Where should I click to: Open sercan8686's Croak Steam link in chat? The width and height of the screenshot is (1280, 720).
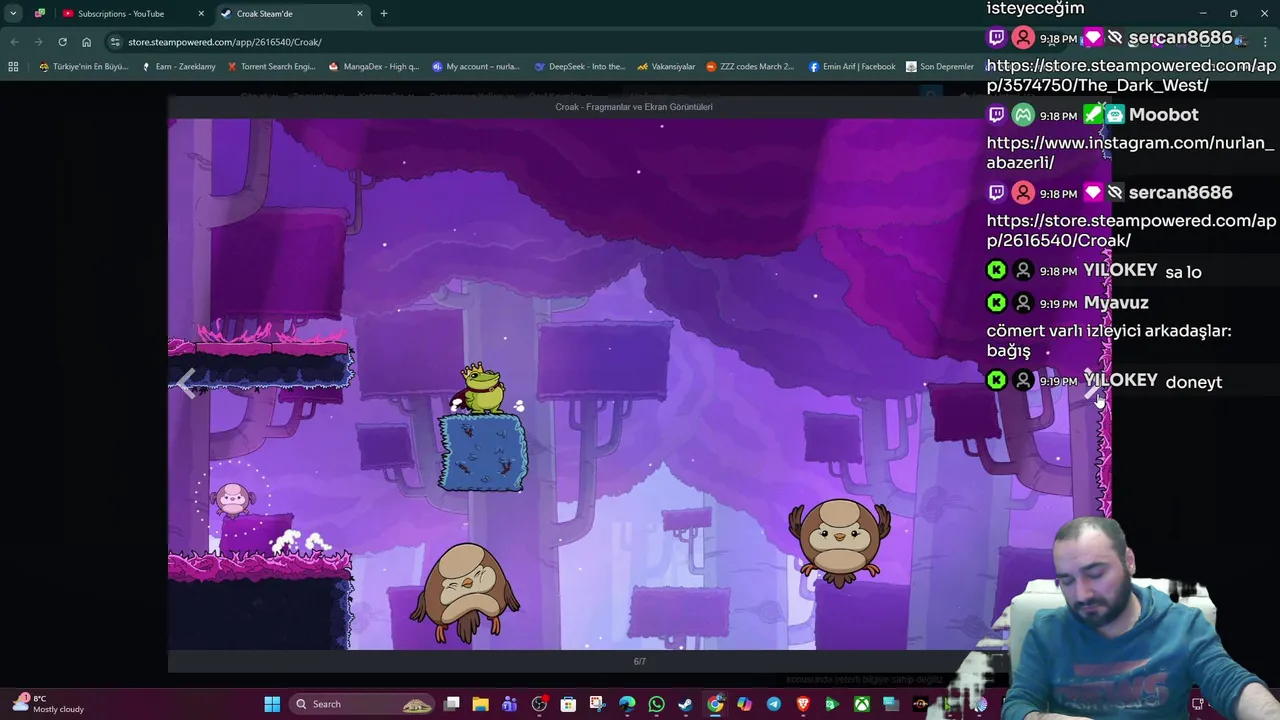(x=1131, y=231)
